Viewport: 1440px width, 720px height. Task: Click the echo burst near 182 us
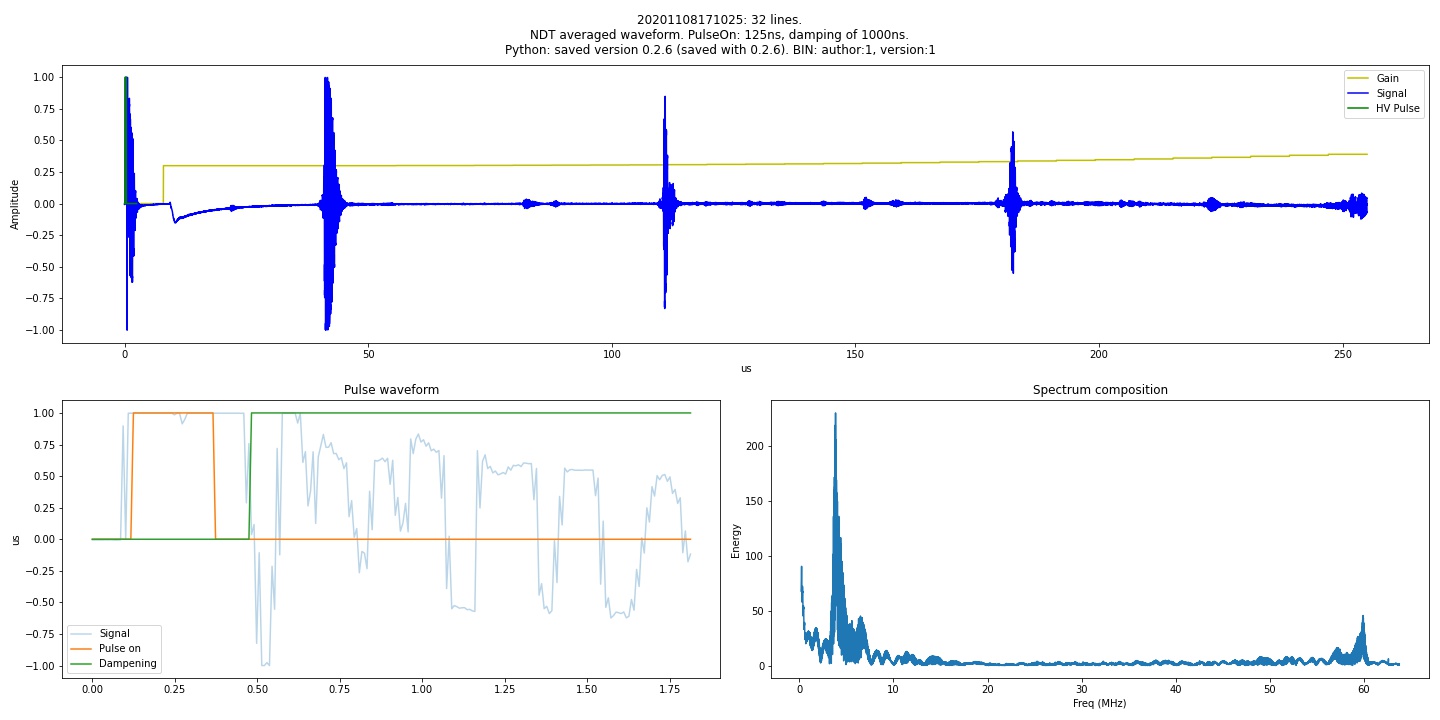(x=1014, y=204)
